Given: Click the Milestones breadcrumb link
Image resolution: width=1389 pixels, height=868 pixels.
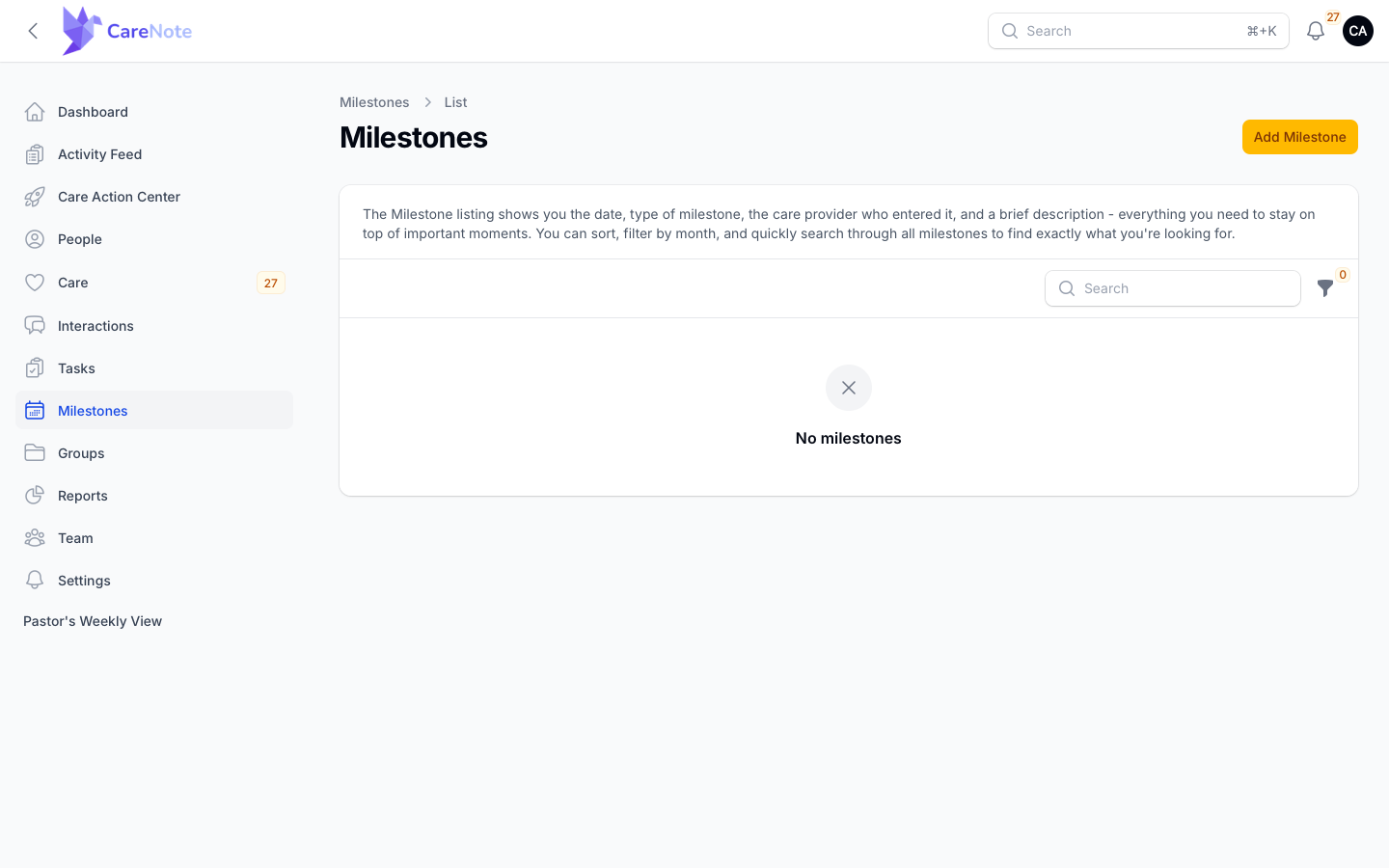Looking at the screenshot, I should pos(374,102).
